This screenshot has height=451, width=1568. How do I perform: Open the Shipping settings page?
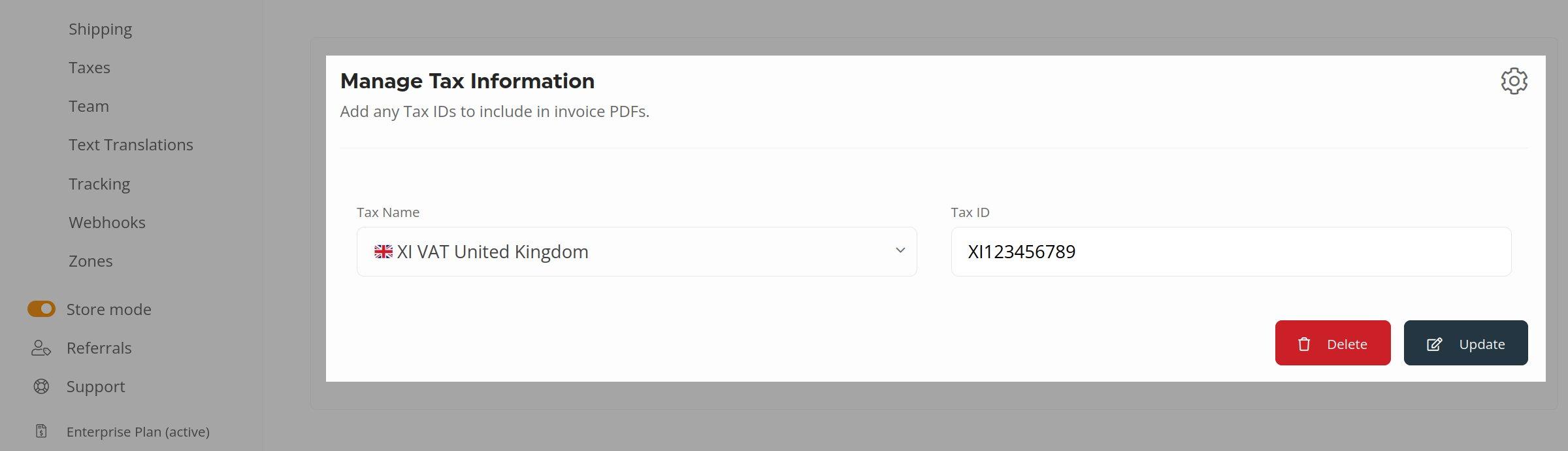(100, 29)
